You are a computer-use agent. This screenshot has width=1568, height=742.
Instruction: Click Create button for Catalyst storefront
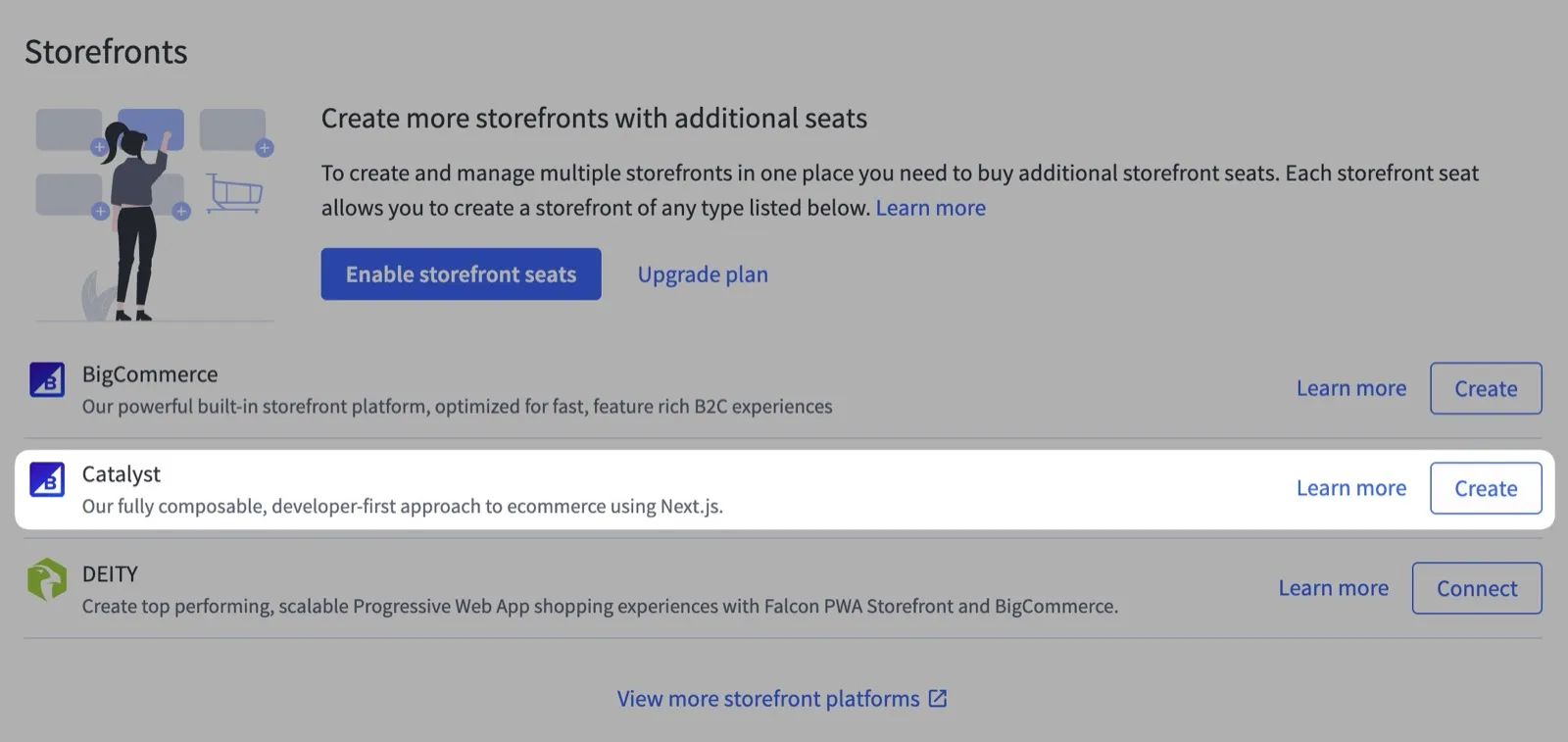[x=1486, y=488]
